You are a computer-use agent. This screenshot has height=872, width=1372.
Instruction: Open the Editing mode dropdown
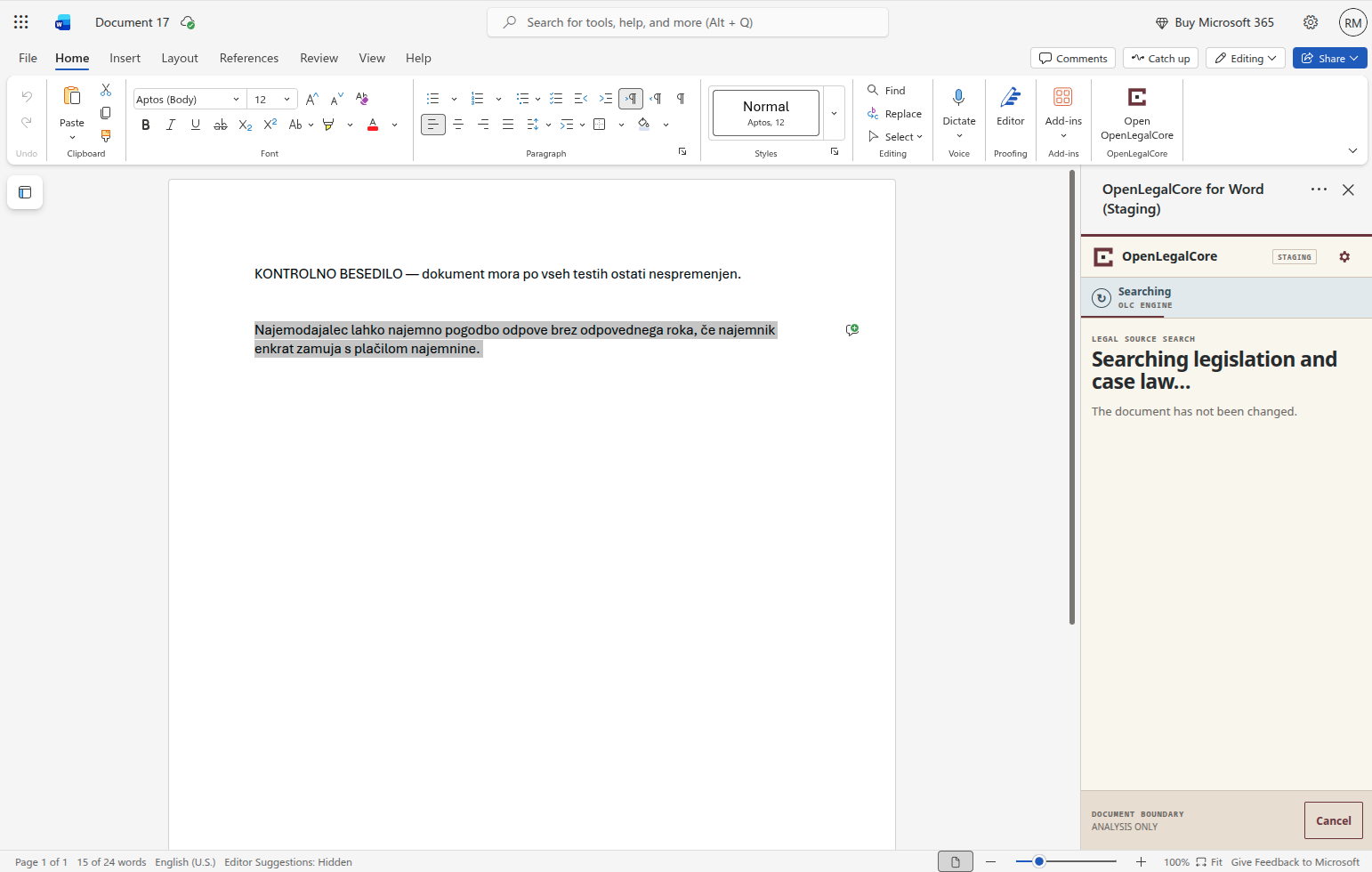click(x=1246, y=58)
